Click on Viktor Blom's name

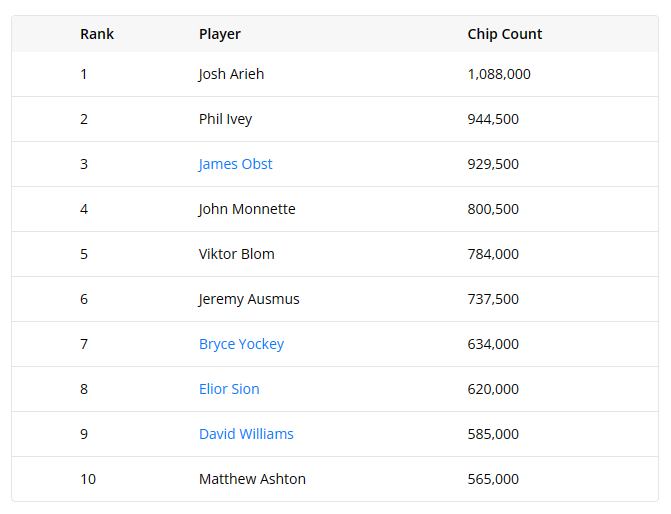pos(236,254)
